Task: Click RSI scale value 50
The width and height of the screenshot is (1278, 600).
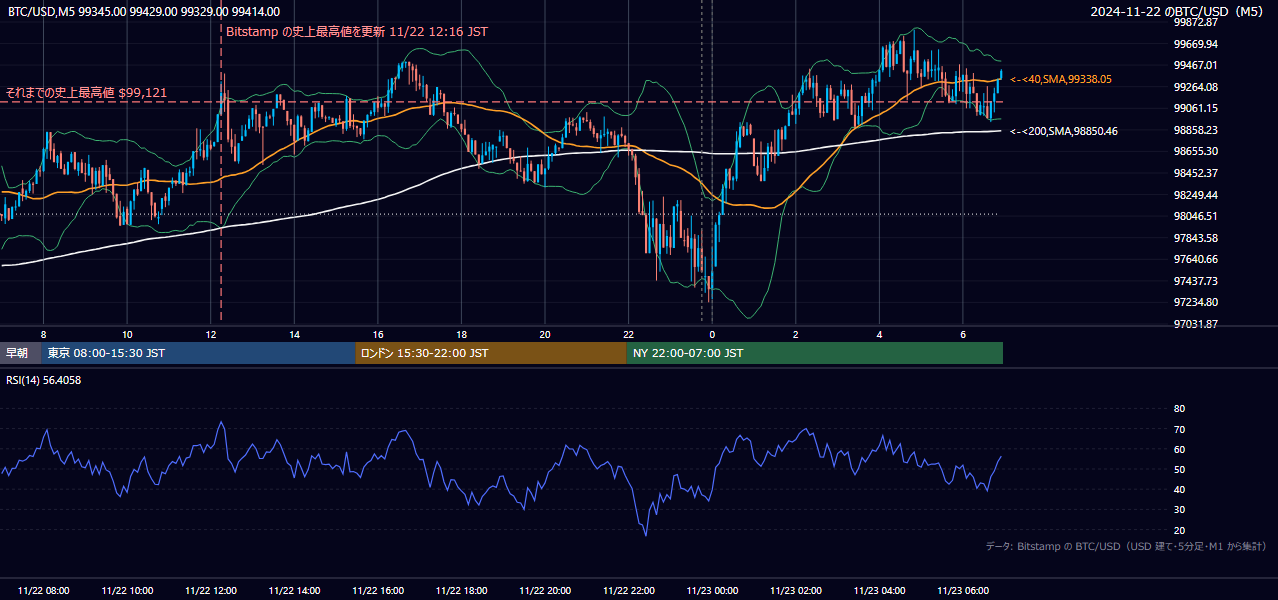Action: pyautogui.click(x=1179, y=469)
